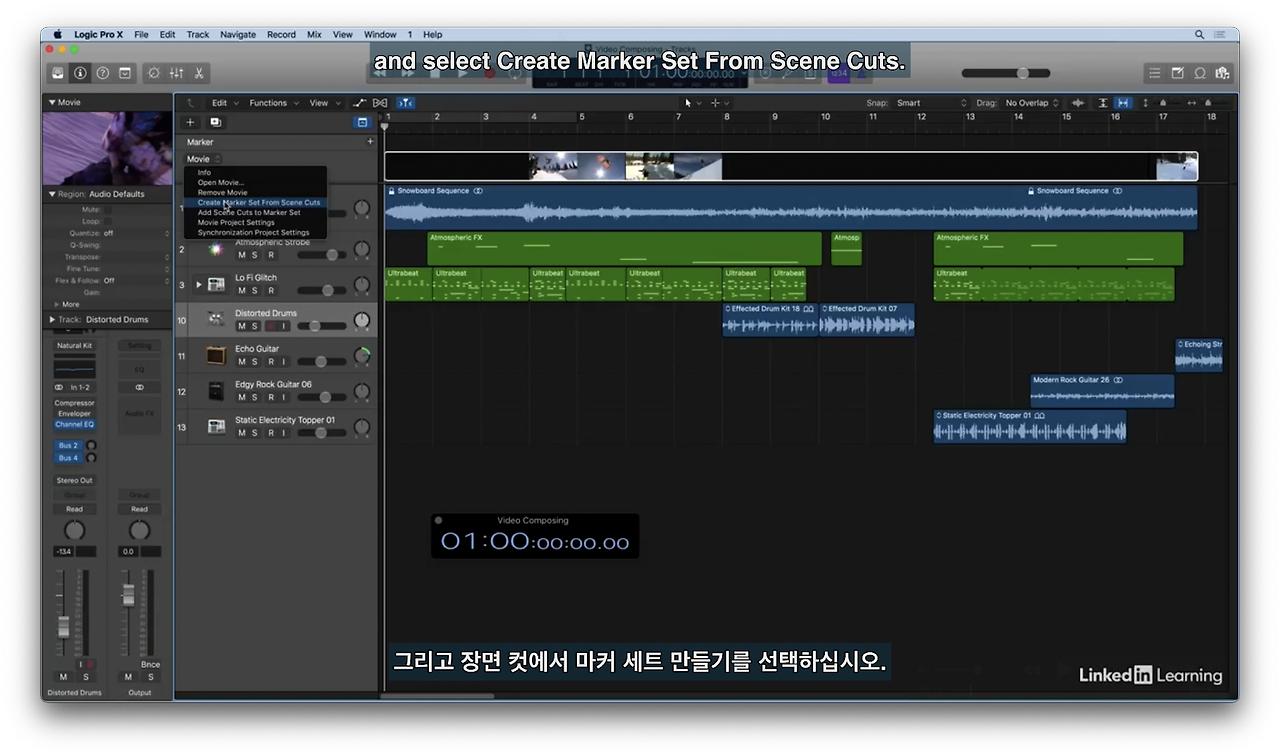The image size is (1280, 756).
Task: Click the duplicate track button
Action: 215,122
